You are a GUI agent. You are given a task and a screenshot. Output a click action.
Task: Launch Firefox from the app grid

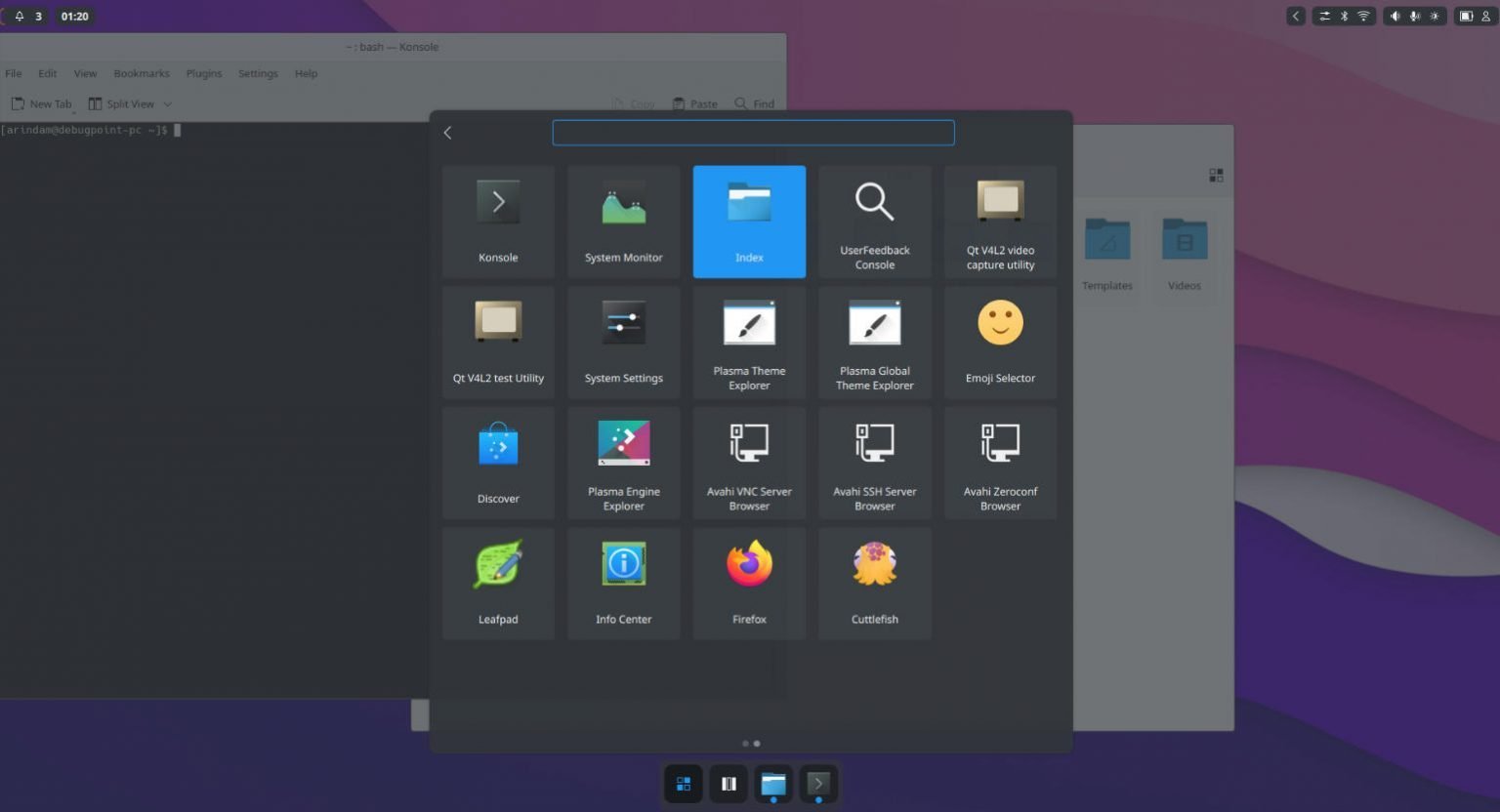point(749,582)
